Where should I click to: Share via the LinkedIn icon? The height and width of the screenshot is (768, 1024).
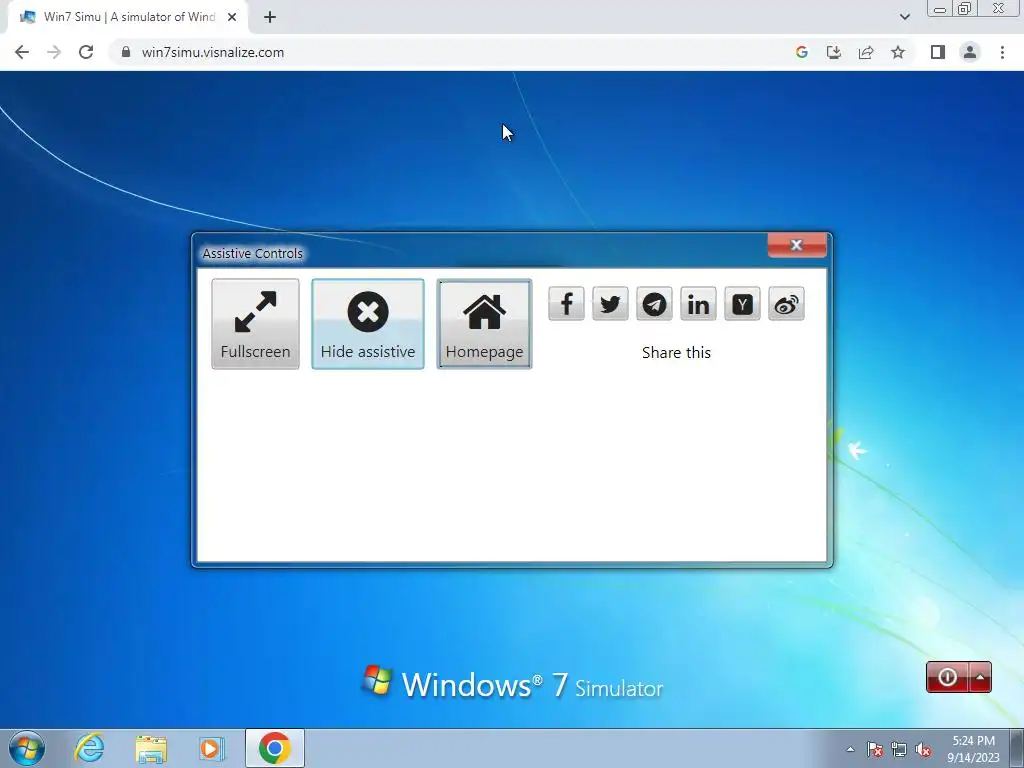(698, 304)
